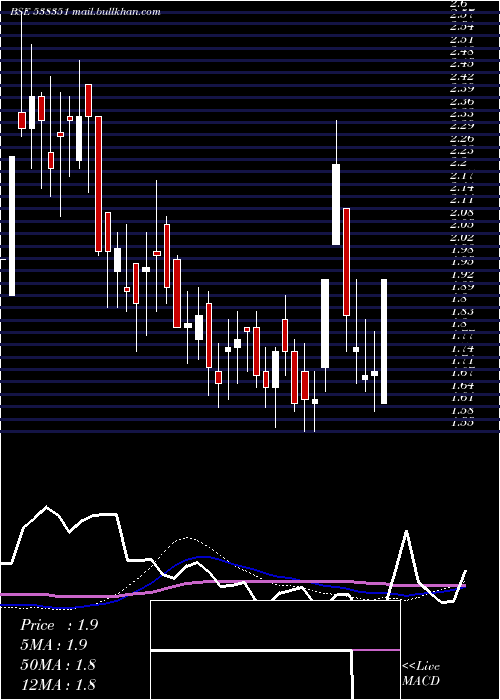Click the 2.51 price axis label
The height and width of the screenshot is (700, 500).
[461, 39]
